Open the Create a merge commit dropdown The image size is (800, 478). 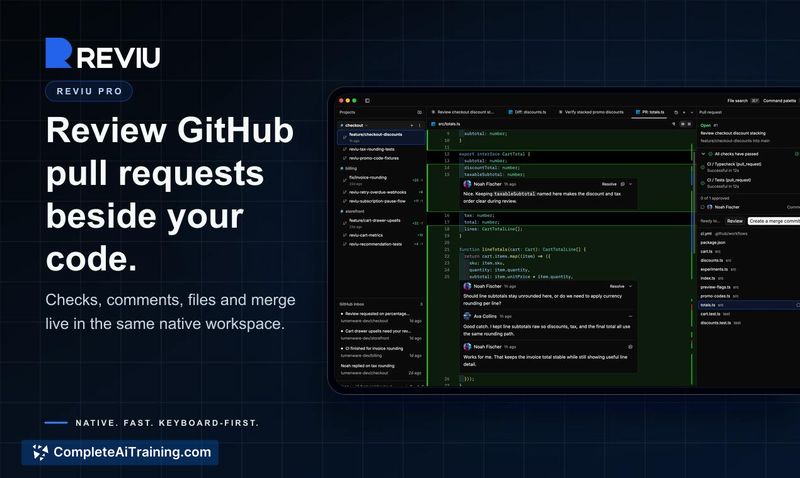pyautogui.click(x=773, y=221)
